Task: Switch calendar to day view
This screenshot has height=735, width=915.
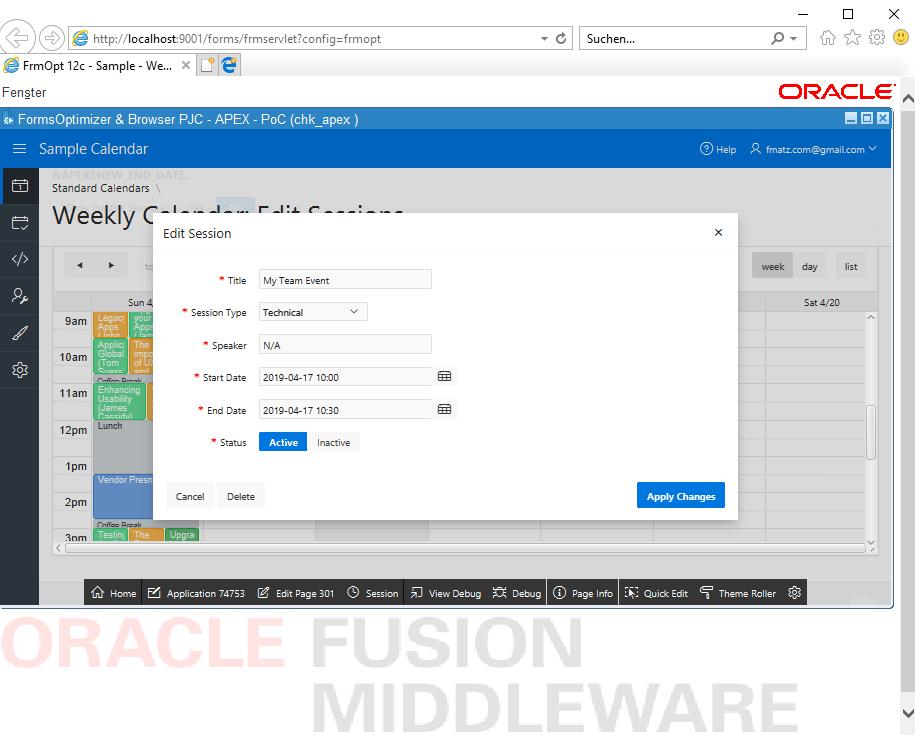Action: (809, 267)
